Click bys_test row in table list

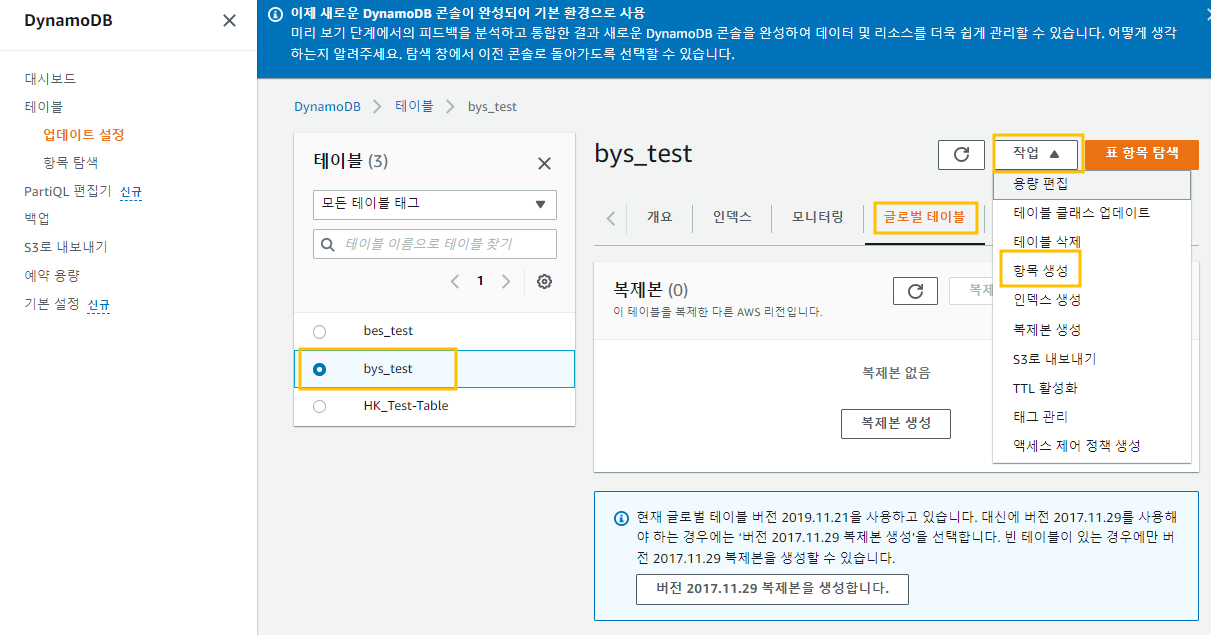[x=435, y=369]
